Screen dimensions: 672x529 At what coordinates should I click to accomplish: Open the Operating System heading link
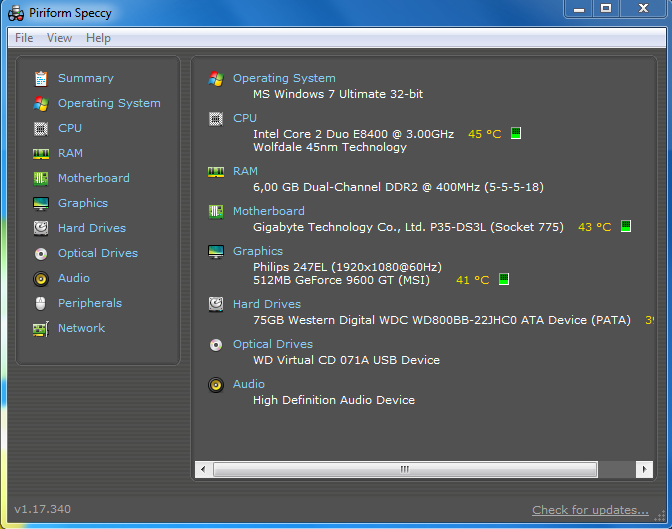284,78
